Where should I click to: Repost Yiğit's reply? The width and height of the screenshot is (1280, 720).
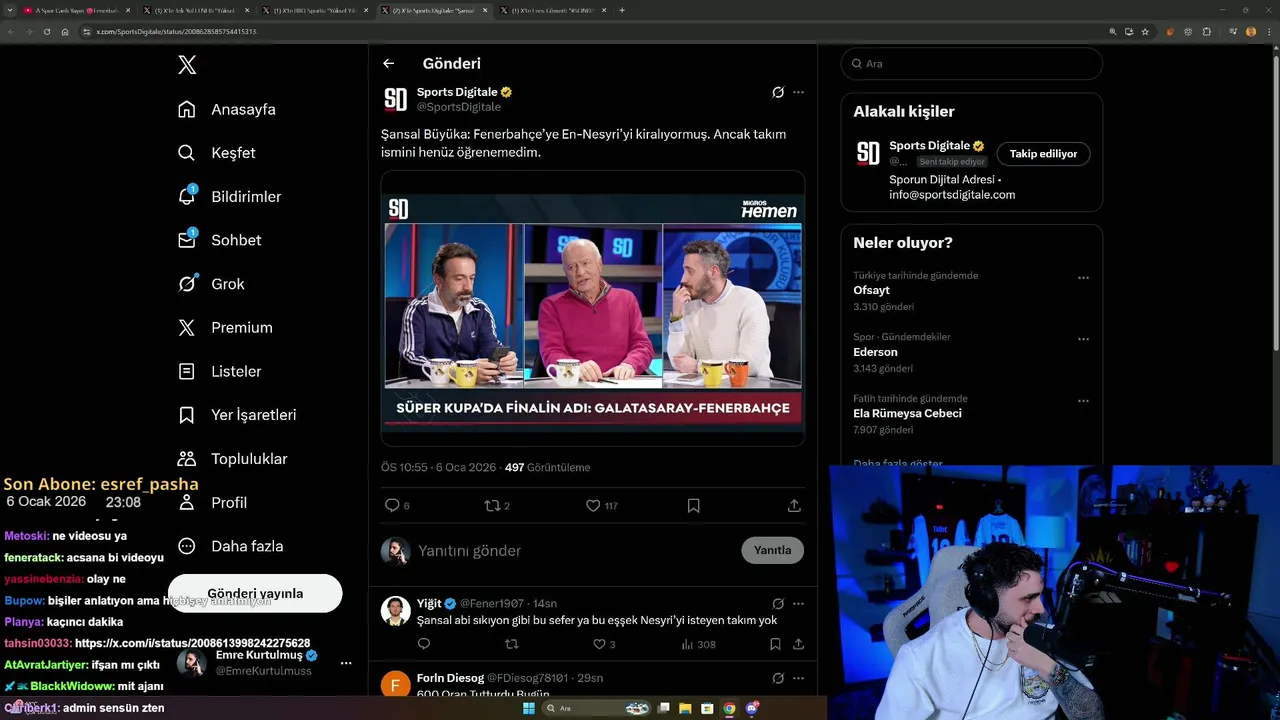[x=512, y=645]
